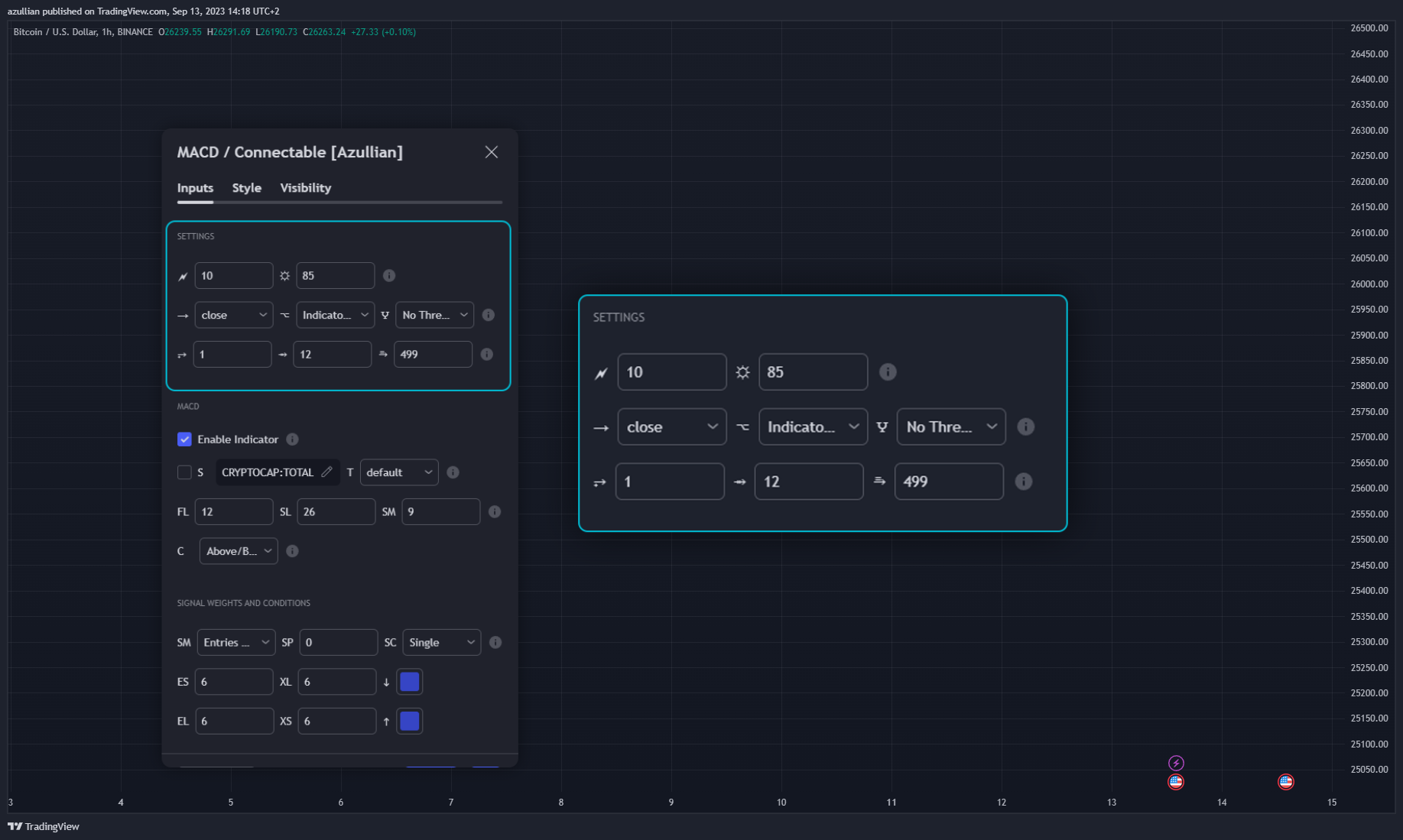Viewport: 1403px width, 840px height.
Task: Click the EL input field
Action: pos(235,722)
